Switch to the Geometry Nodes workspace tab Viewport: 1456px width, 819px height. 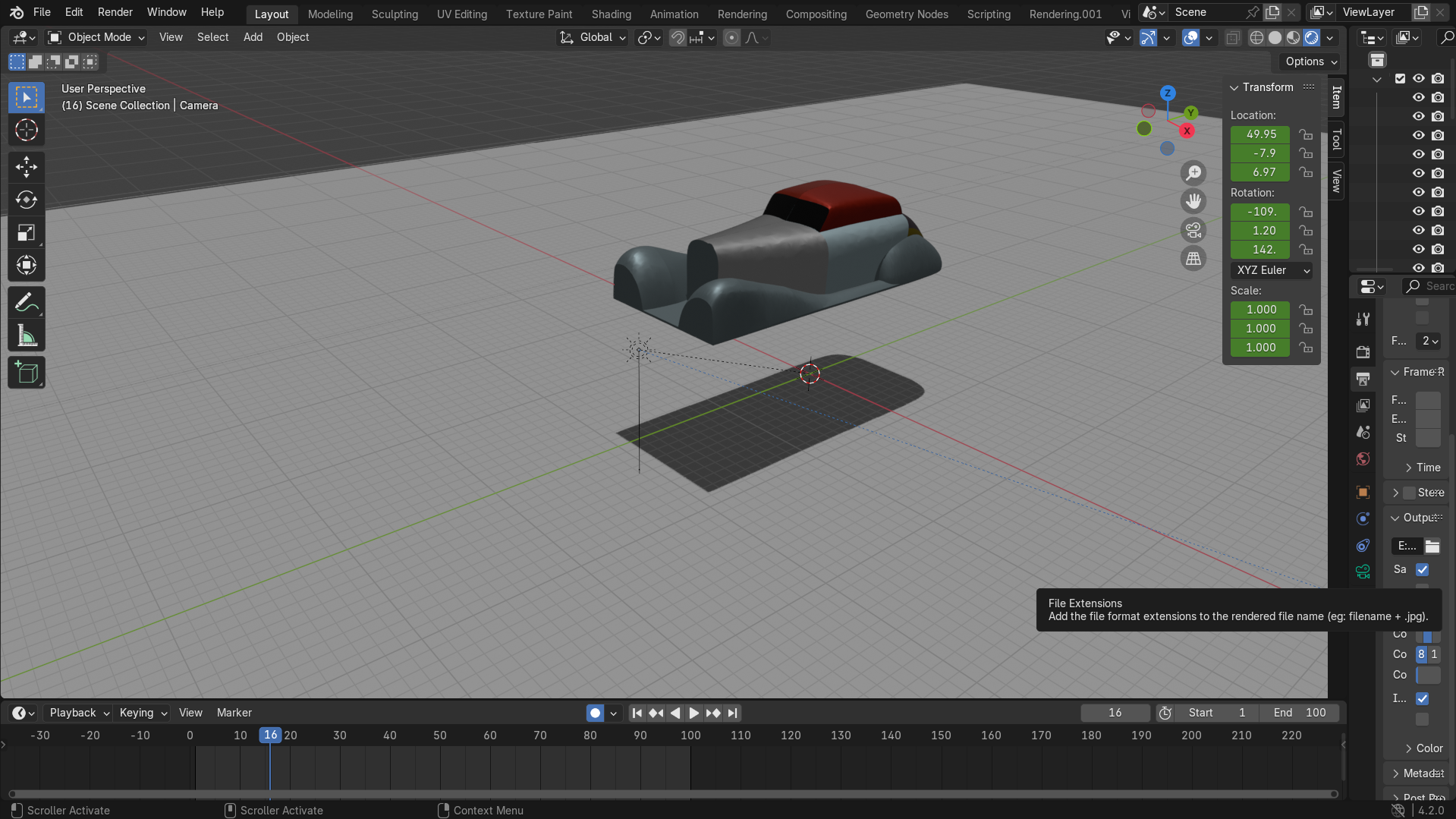[907, 14]
